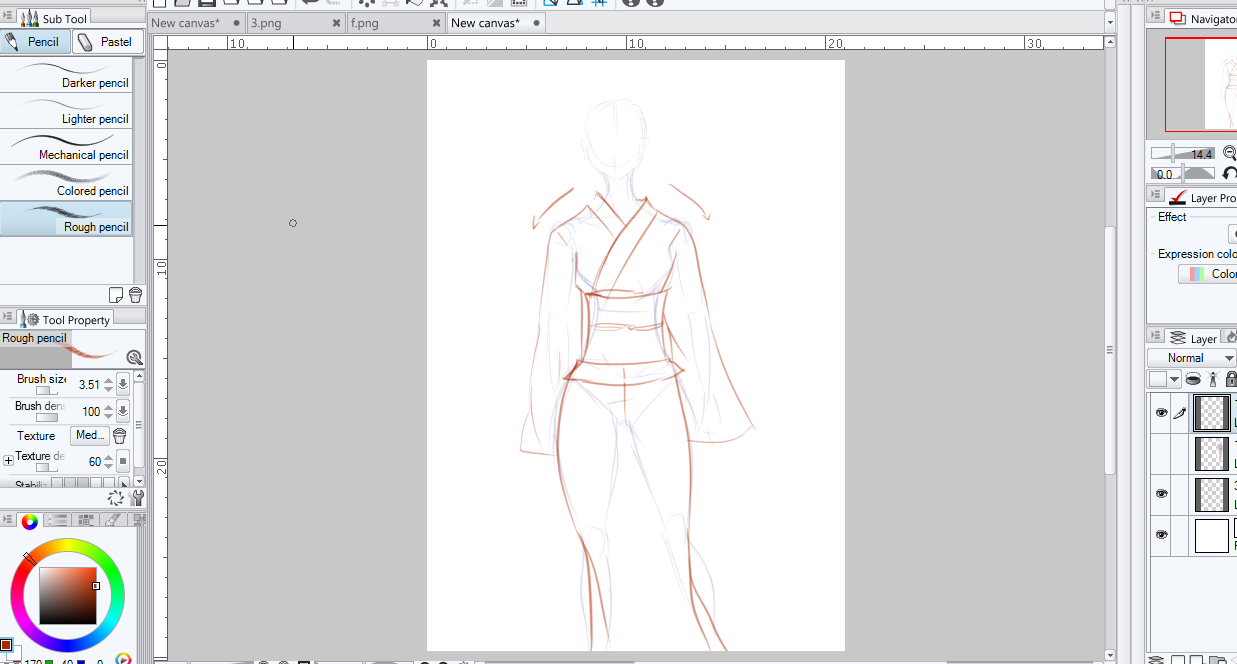Adjust the Brush size stepper arrows
The image size is (1237, 664).
[x=108, y=384]
